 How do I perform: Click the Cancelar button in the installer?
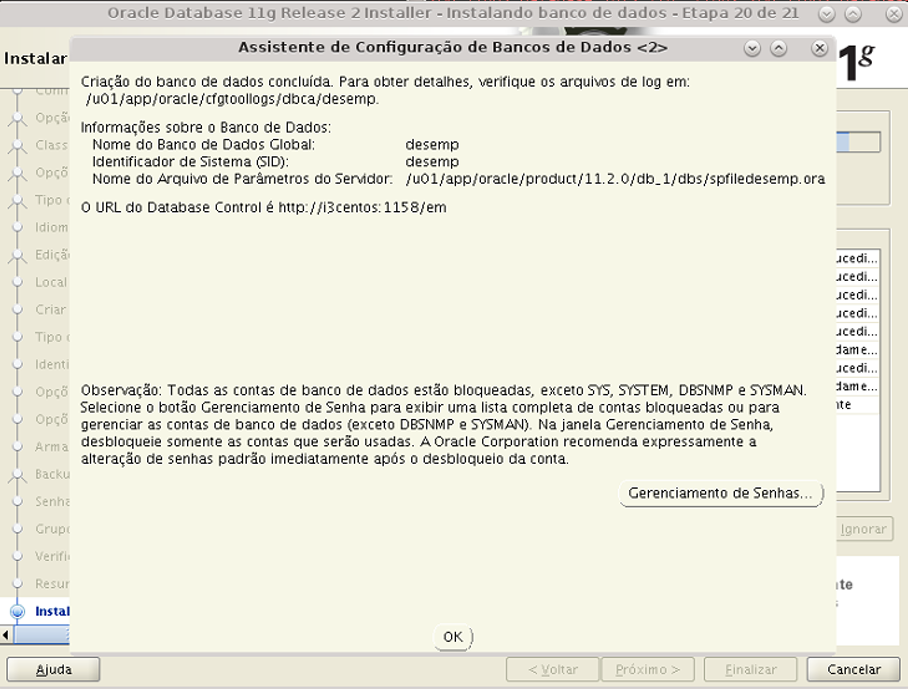click(854, 670)
